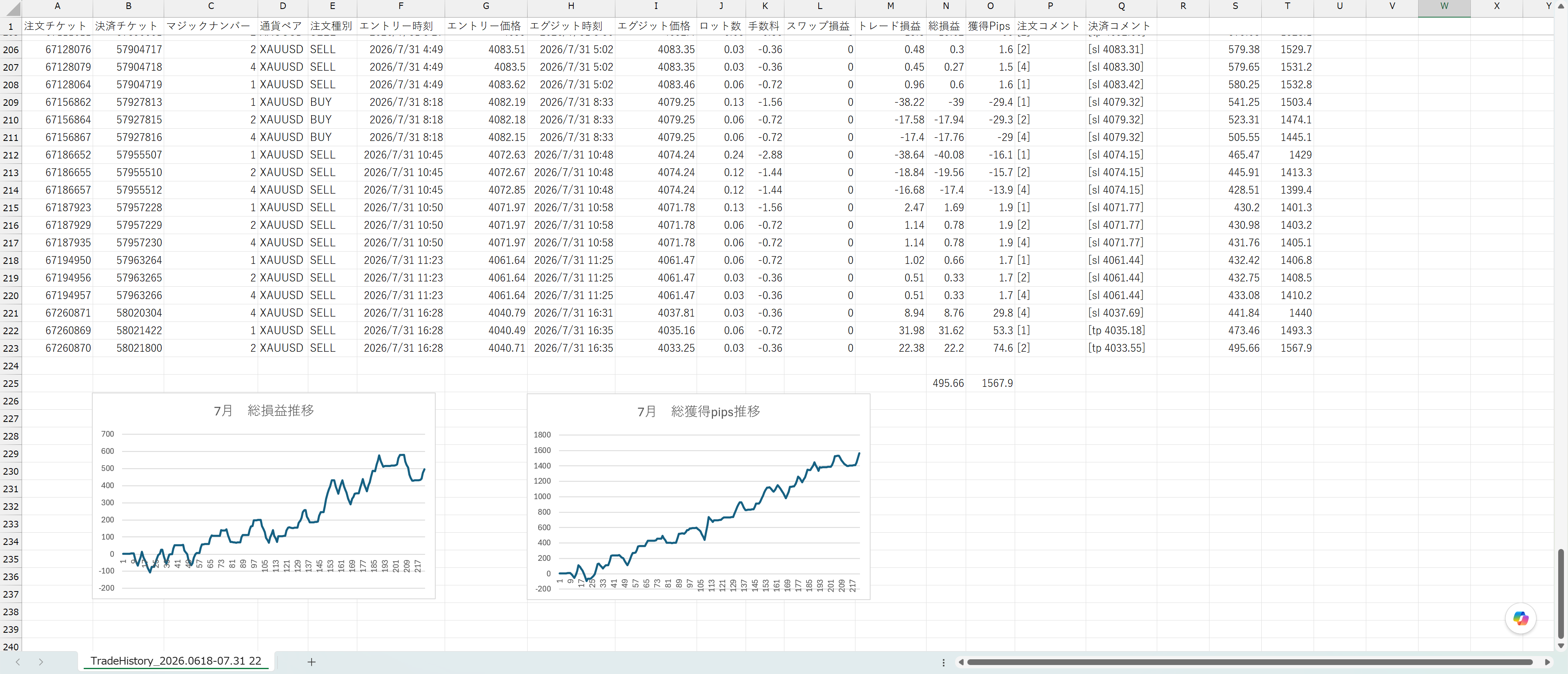Click the エントリー時刻 header cell
The height and width of the screenshot is (674, 1568).
(401, 26)
